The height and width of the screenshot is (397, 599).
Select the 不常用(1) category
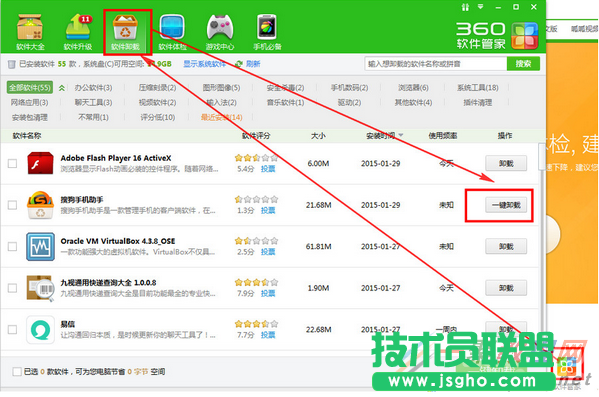tap(93, 117)
